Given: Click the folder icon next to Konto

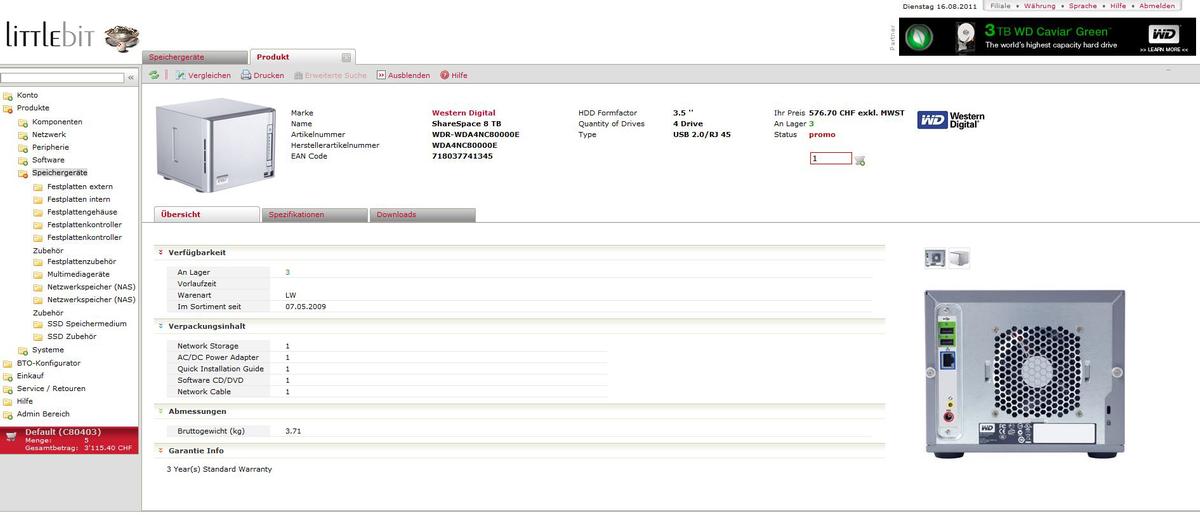Looking at the screenshot, I should [8, 95].
